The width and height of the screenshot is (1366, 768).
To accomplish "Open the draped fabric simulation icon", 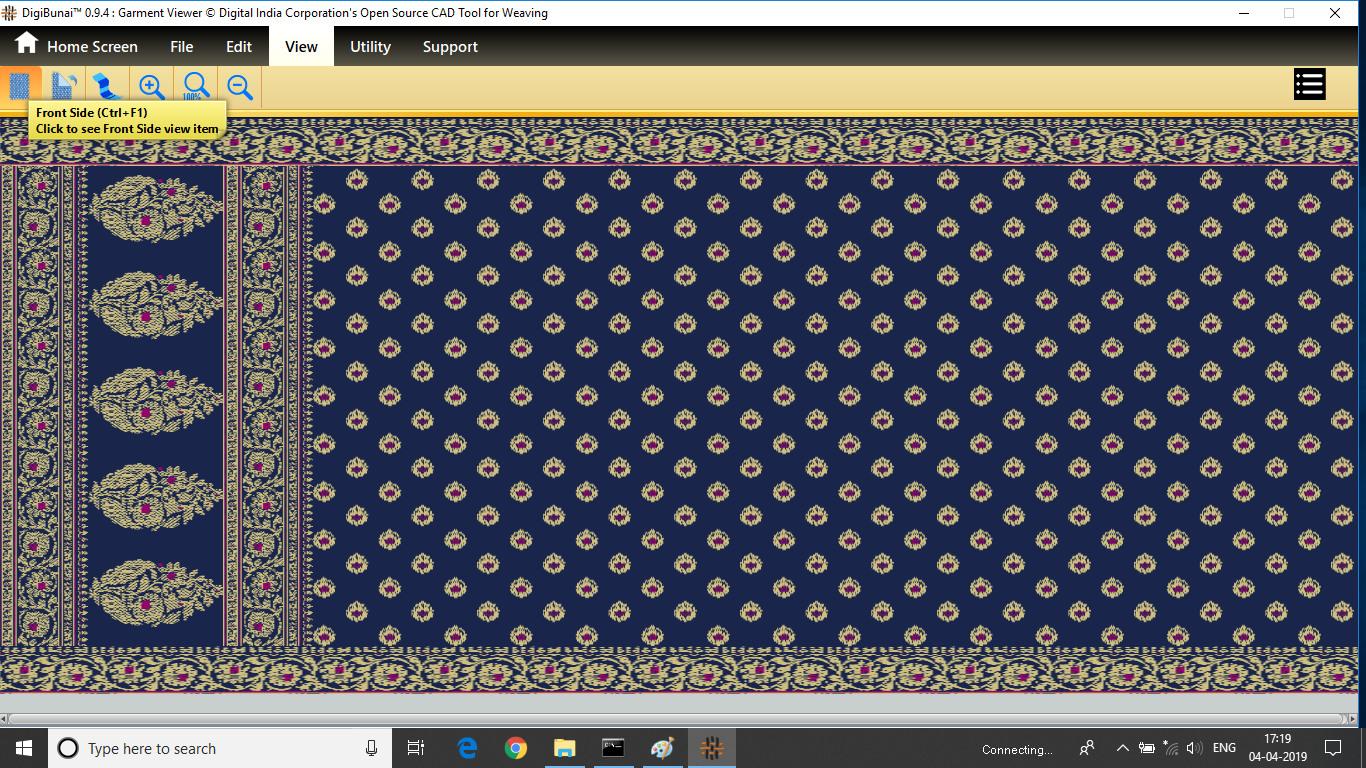I will 108,86.
